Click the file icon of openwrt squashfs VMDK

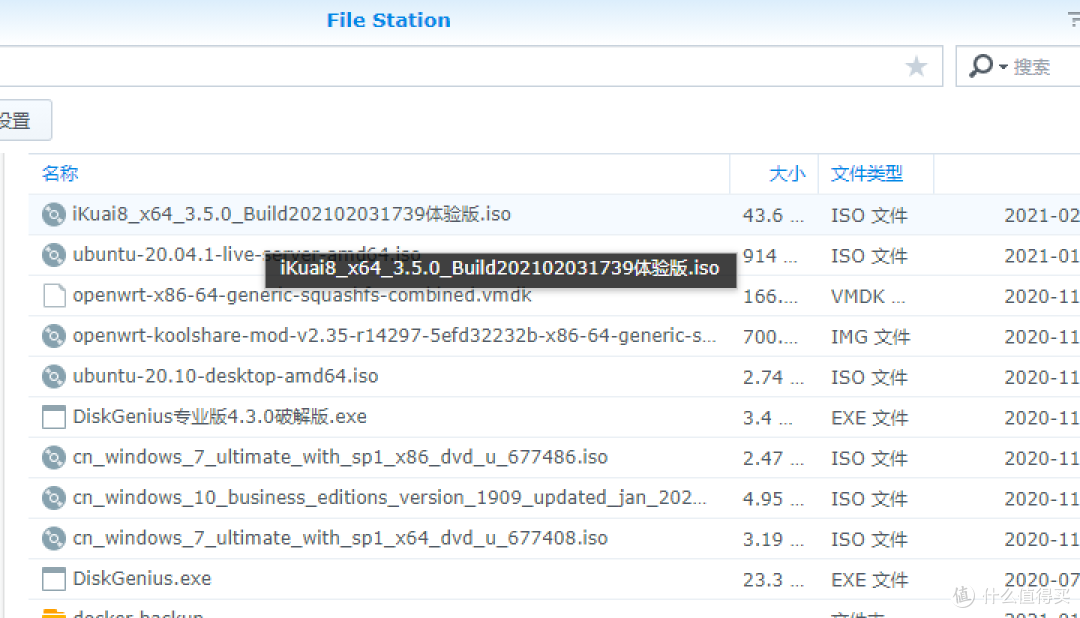[x=53, y=295]
